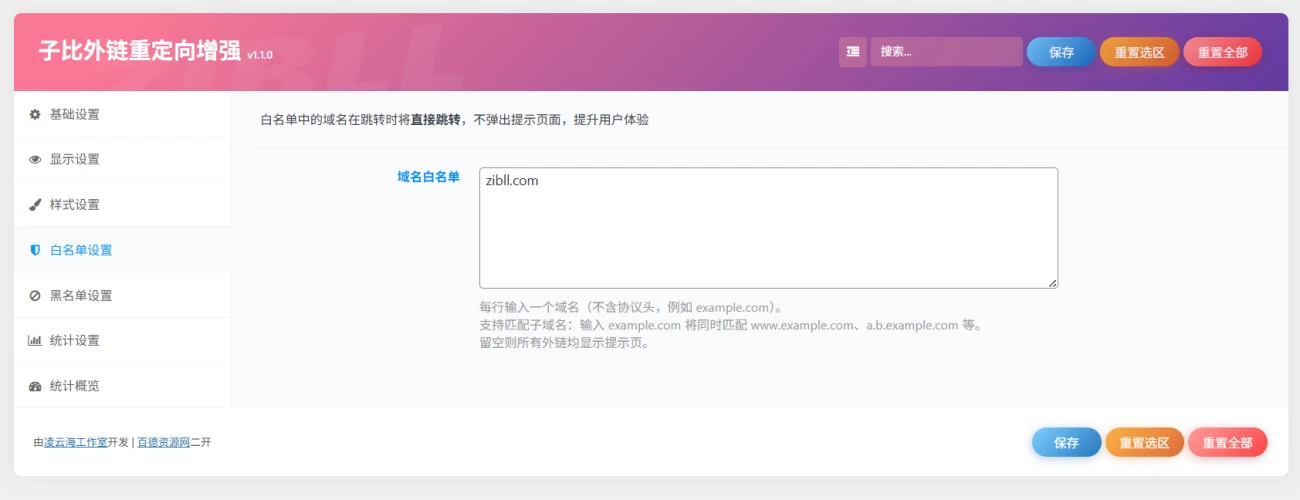Image resolution: width=1300 pixels, height=500 pixels.
Task: Open the 基础设置 tab
Action: (x=122, y=114)
